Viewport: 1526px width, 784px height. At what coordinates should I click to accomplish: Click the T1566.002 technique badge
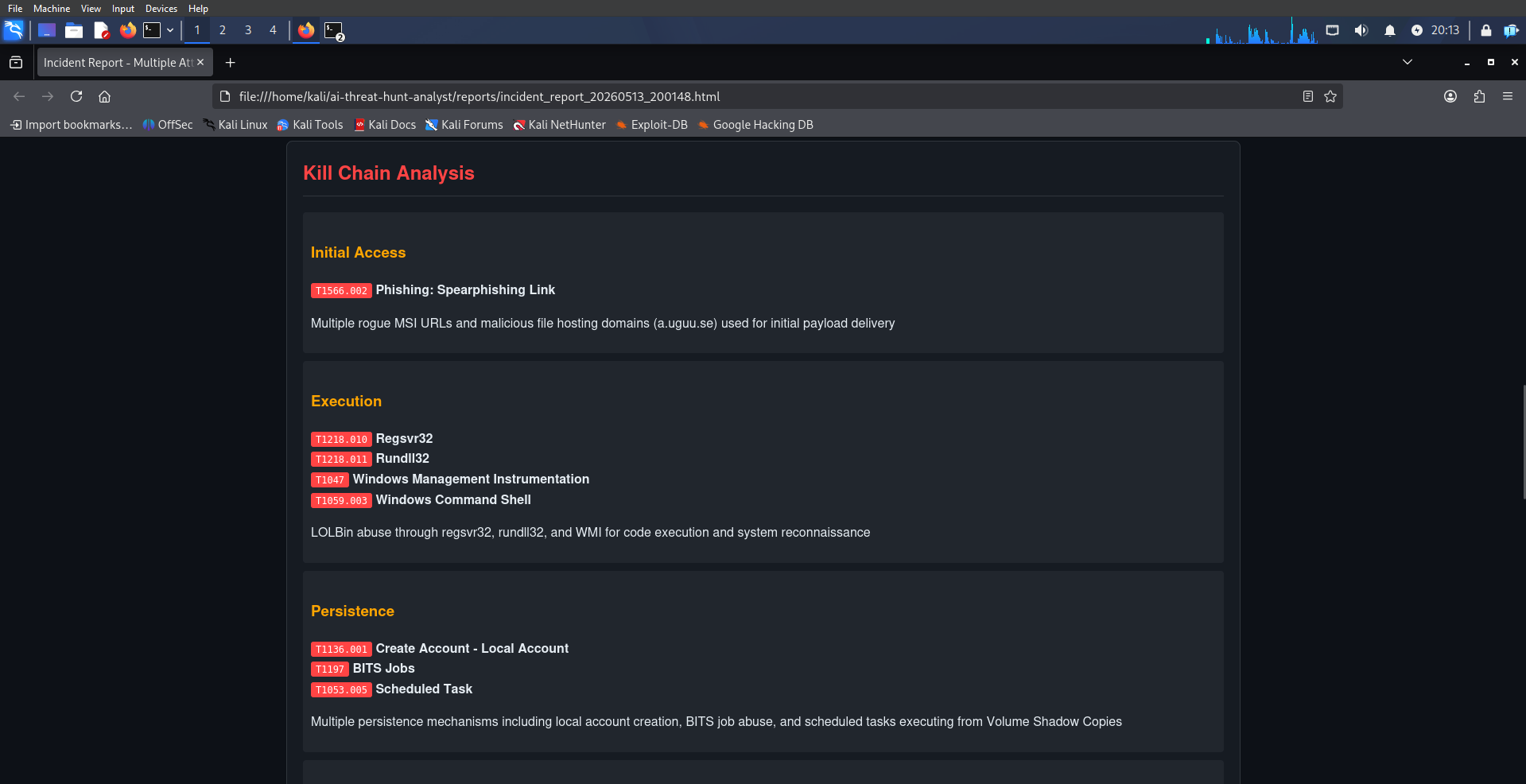(341, 291)
